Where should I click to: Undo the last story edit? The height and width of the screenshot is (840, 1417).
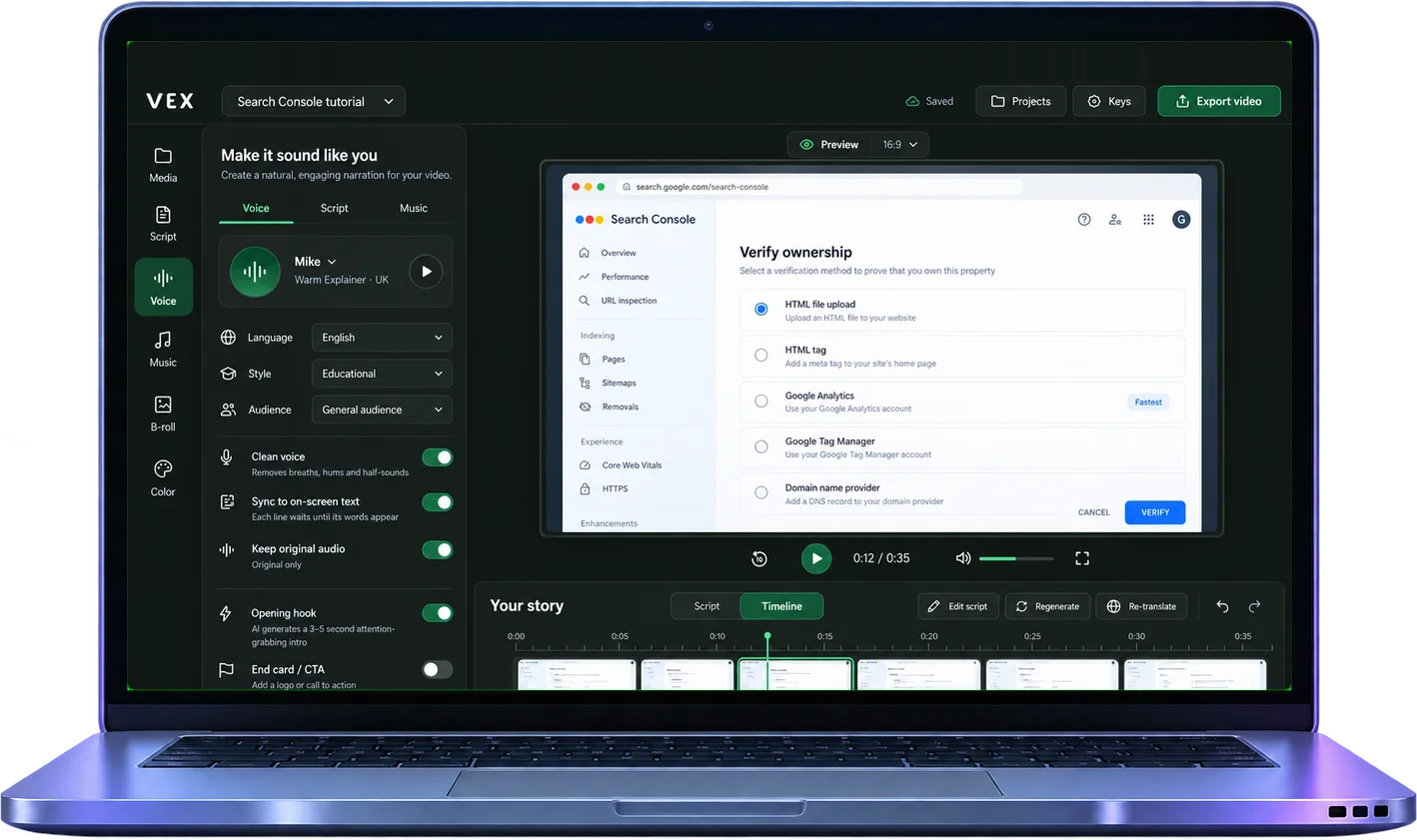1222,606
